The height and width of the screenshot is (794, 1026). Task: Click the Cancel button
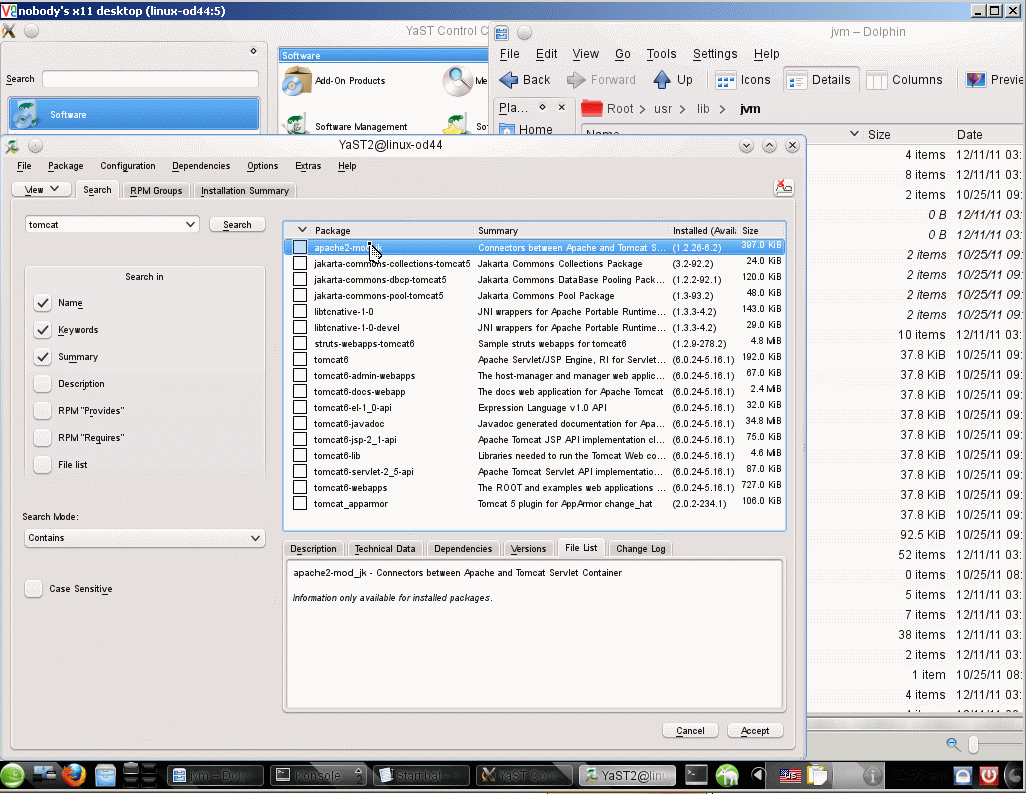pos(690,731)
